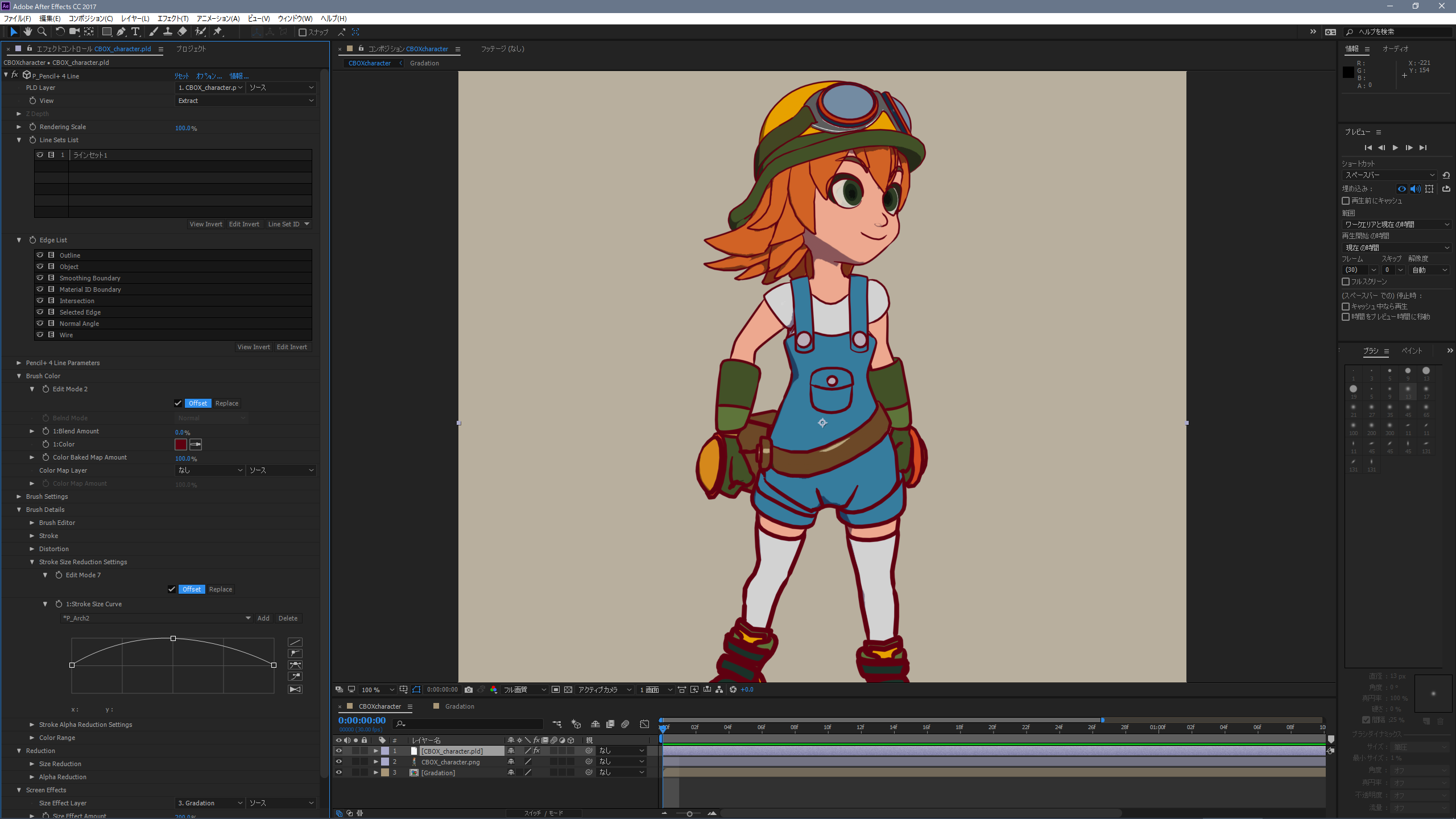Expand Stroke Alpha Reduction Settings
The height and width of the screenshot is (819, 1456).
[x=32, y=725]
